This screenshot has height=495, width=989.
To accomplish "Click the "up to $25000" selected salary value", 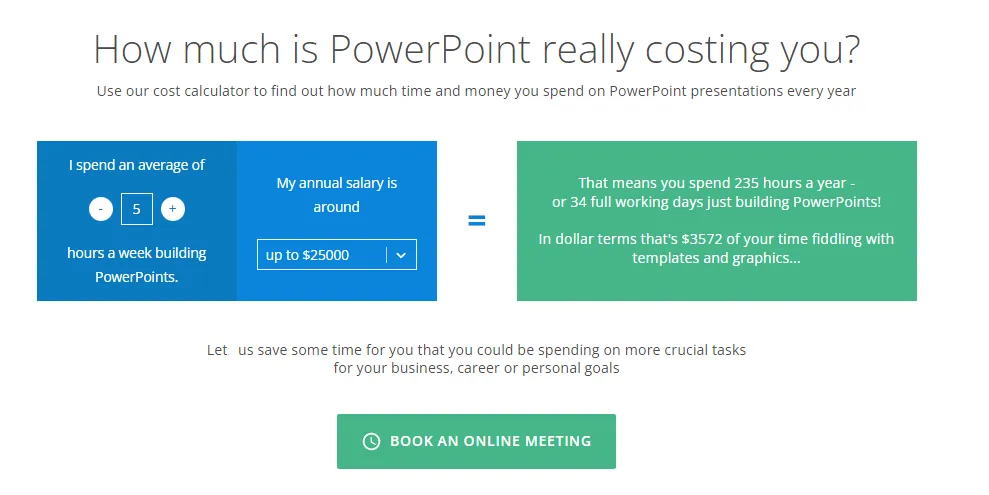I will 308,255.
